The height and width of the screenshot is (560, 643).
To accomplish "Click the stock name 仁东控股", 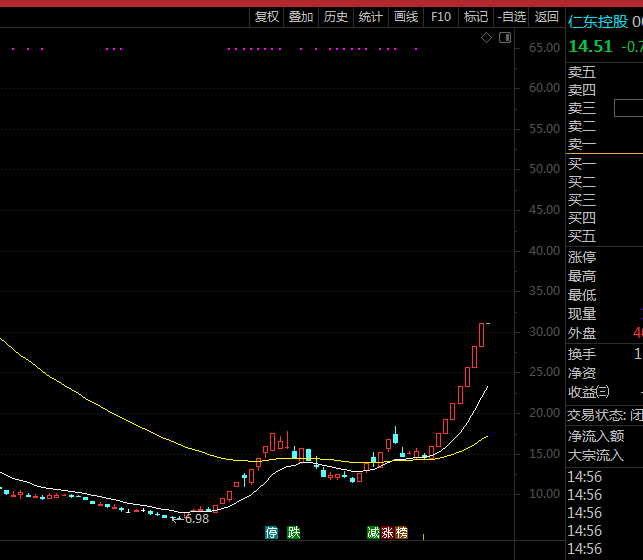I will tap(597, 22).
